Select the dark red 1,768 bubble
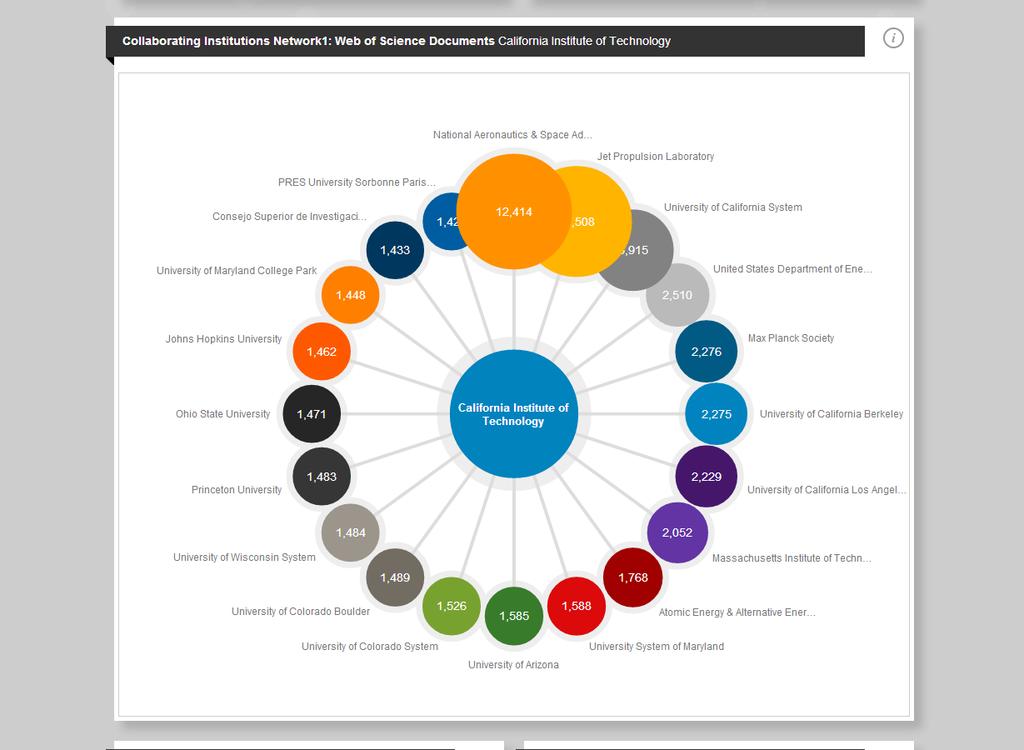 coord(633,578)
